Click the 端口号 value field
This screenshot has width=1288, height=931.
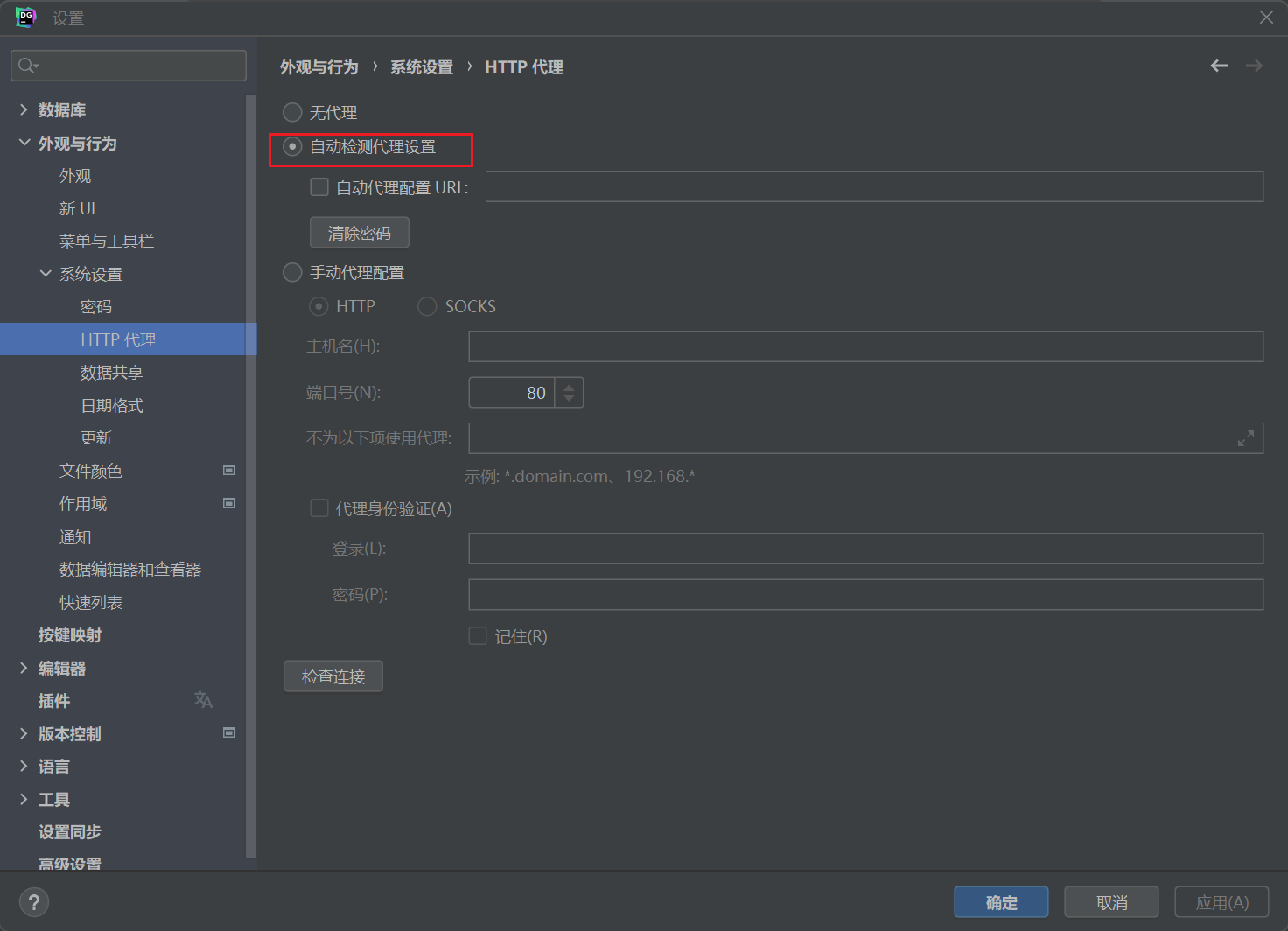[512, 393]
